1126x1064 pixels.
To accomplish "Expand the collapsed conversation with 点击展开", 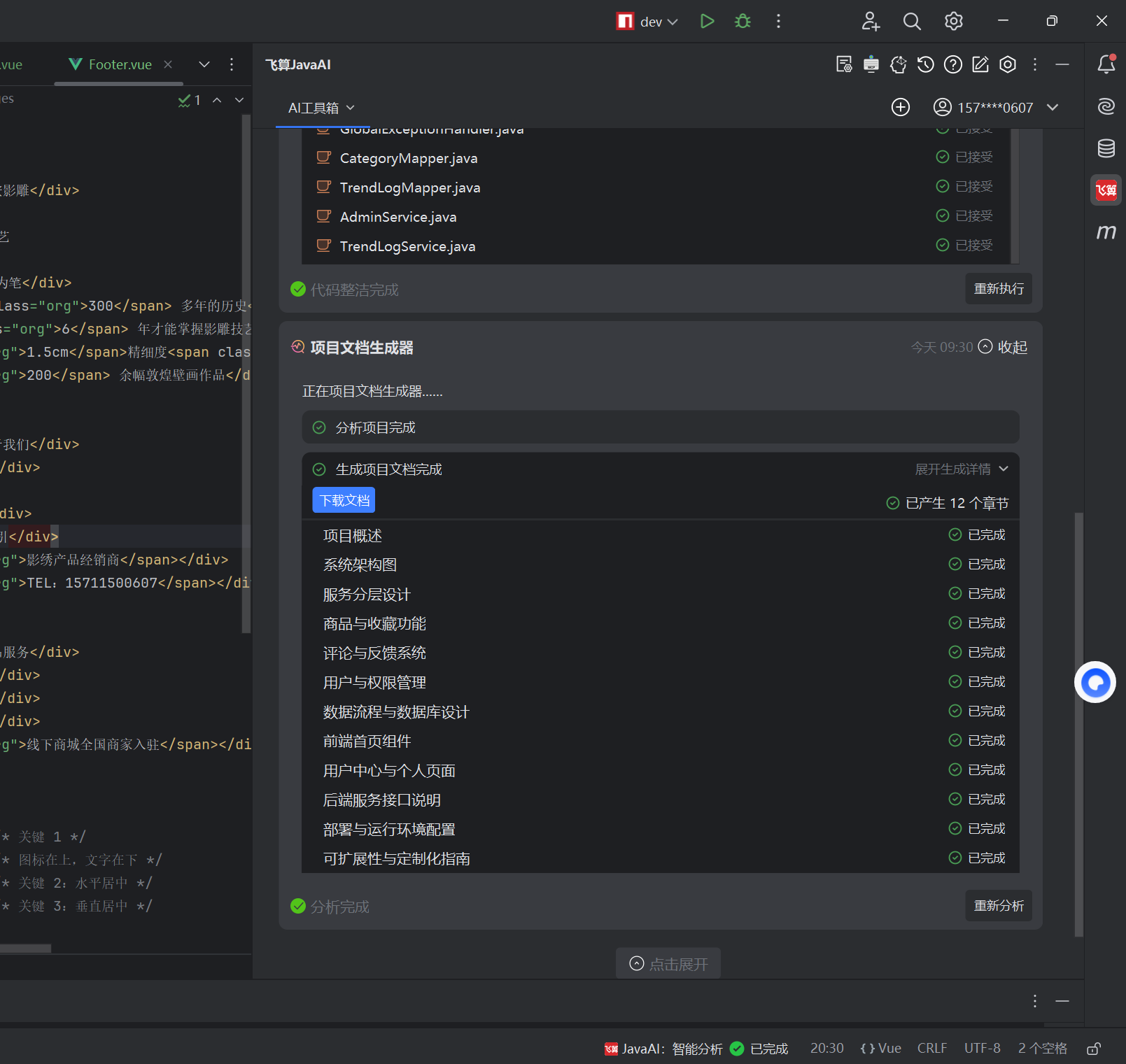I will 668,964.
